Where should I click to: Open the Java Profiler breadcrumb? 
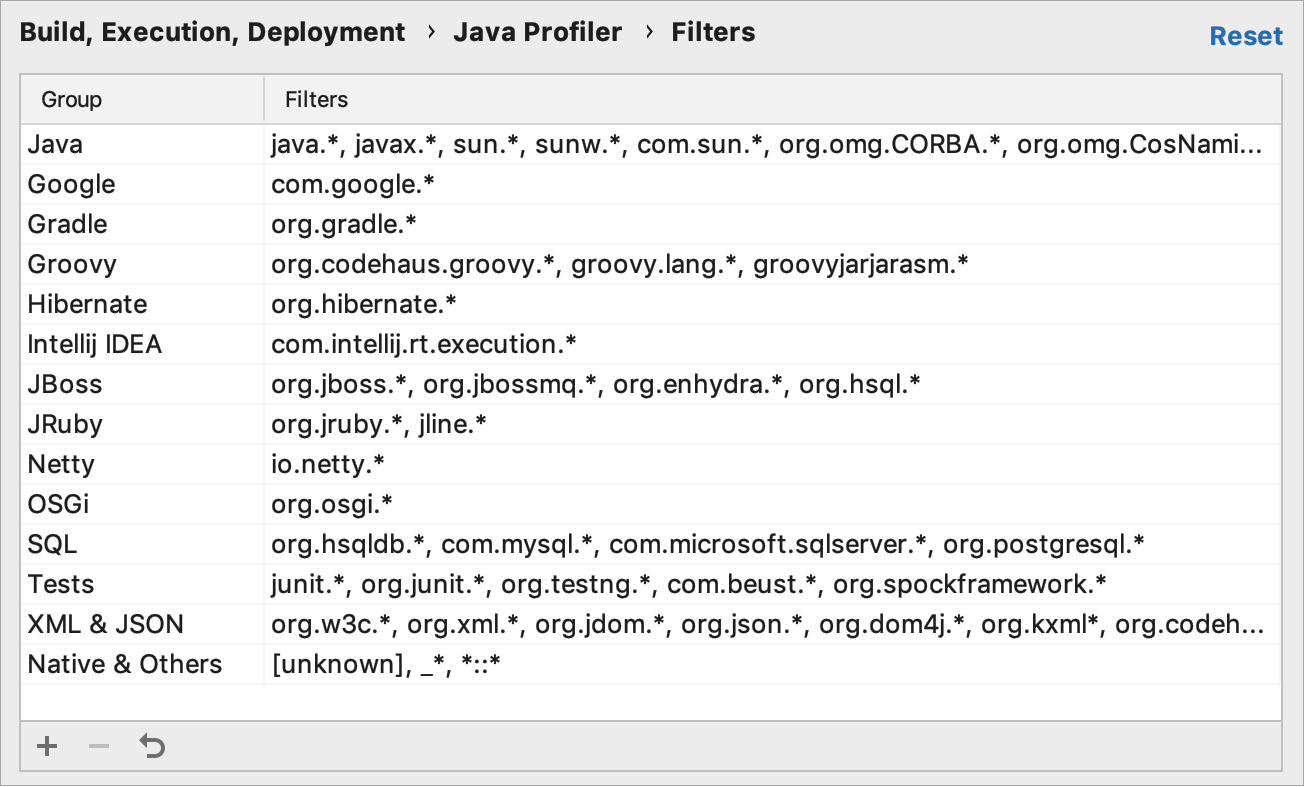[537, 32]
